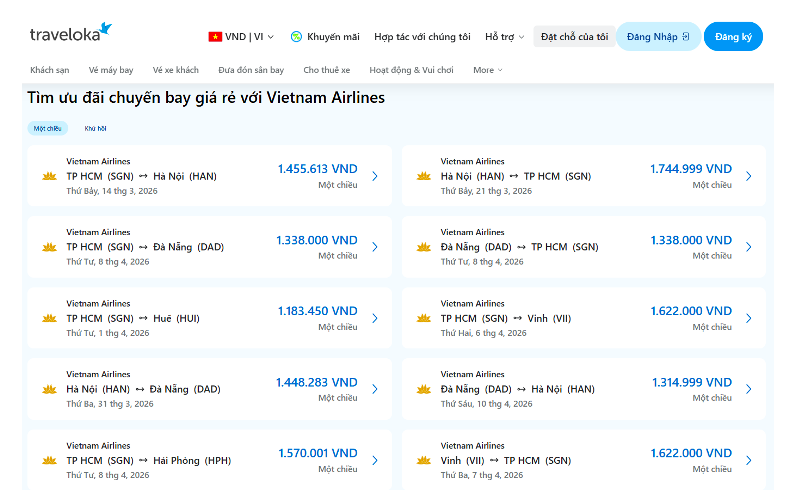Image resolution: width=810 pixels, height=500 pixels.
Task: Click the Vietnam Airlines deals page heading
Action: (206, 98)
